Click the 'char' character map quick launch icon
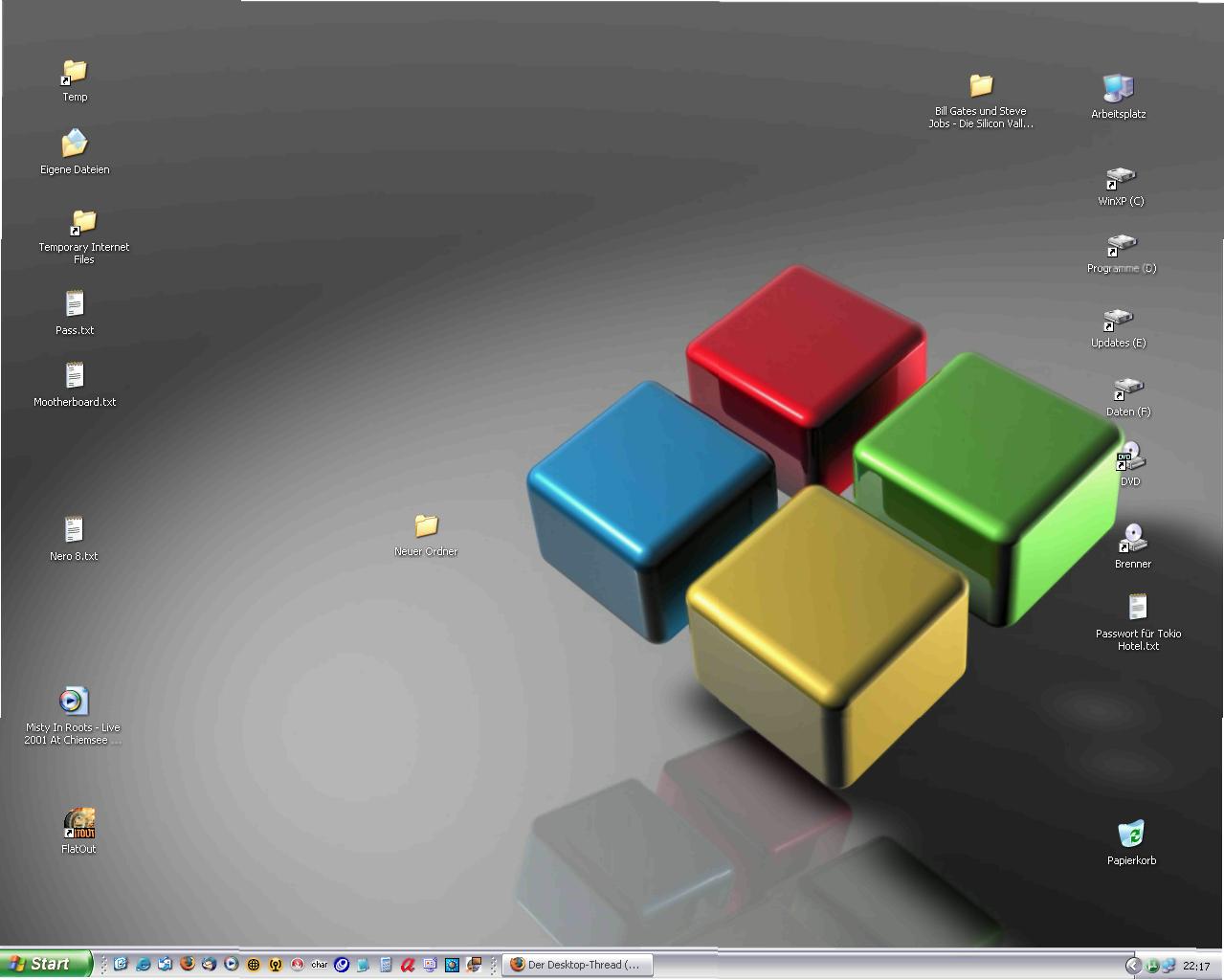 click(x=319, y=964)
